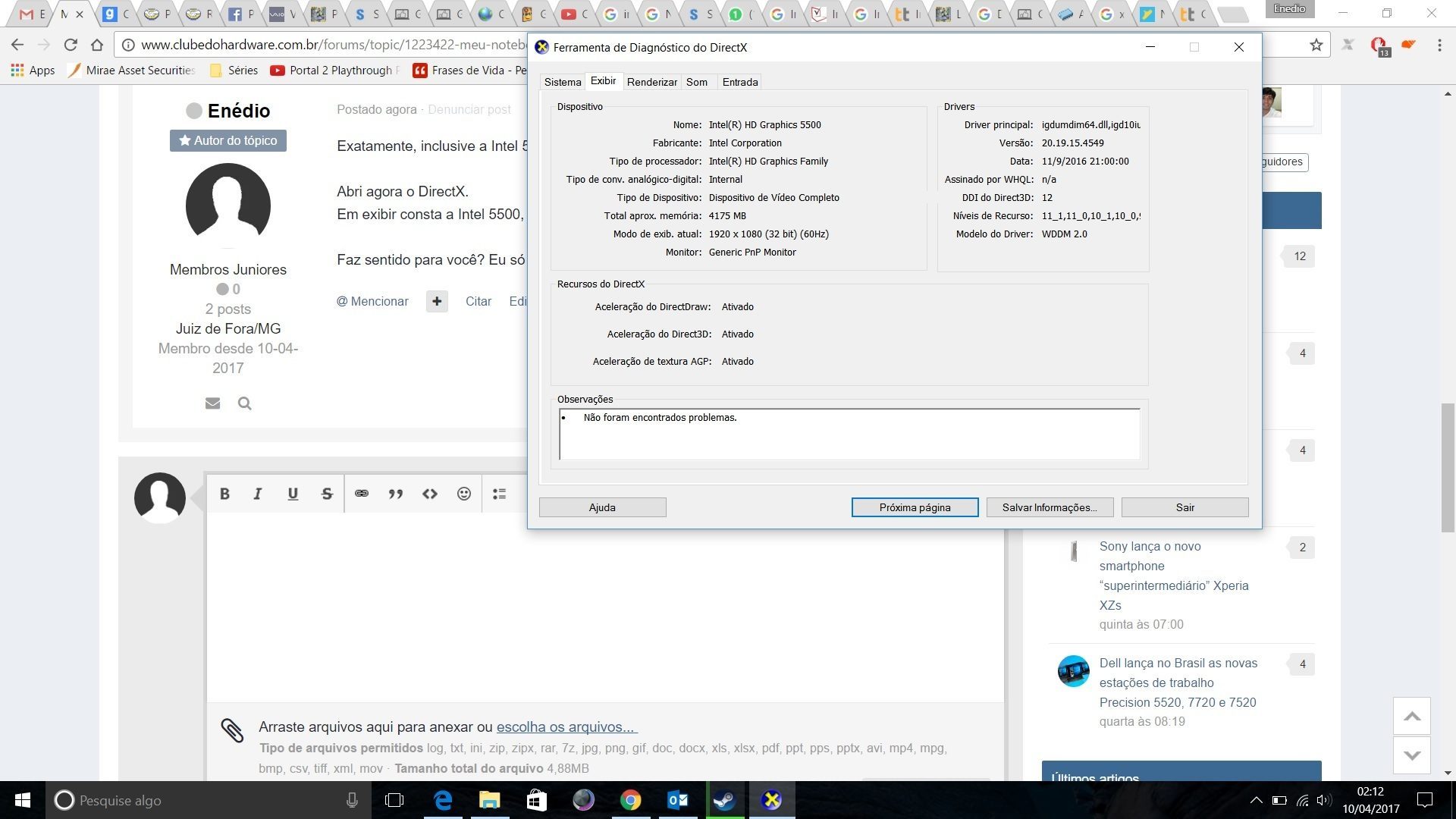This screenshot has width=1456, height=819.
Task: Open File Explorer from the taskbar
Action: click(490, 800)
